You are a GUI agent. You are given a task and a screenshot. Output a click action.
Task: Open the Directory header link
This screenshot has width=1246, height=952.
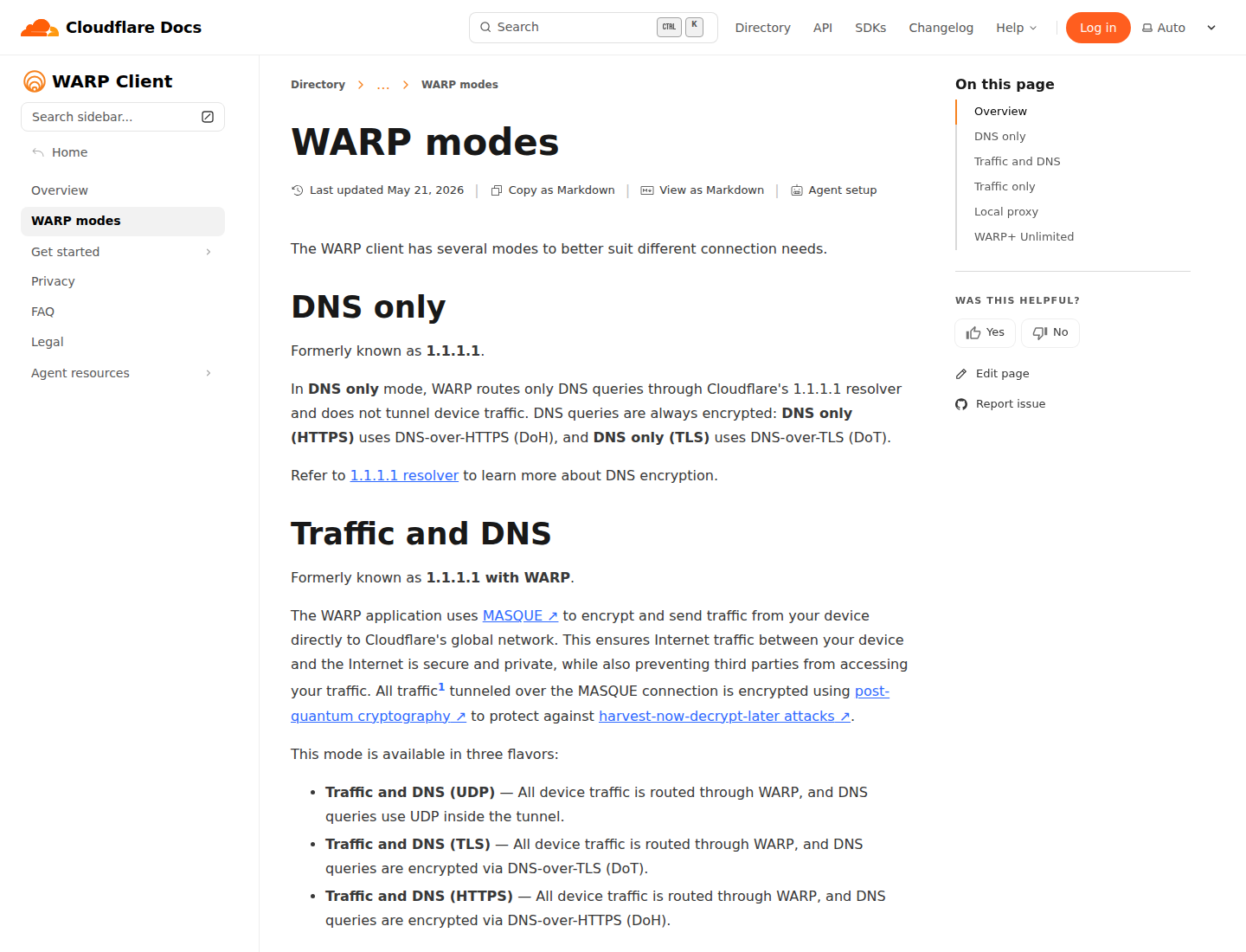[762, 28]
